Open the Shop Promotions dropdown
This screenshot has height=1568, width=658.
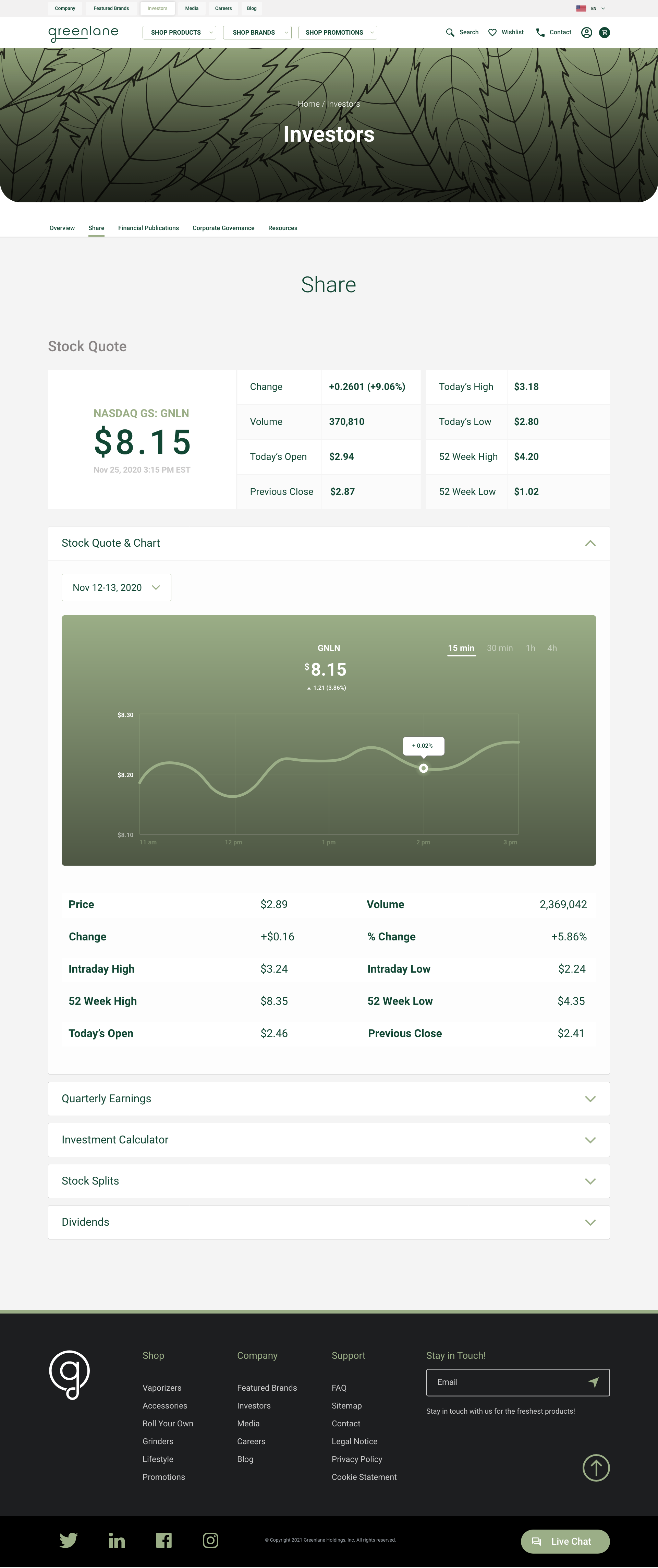pyautogui.click(x=338, y=32)
